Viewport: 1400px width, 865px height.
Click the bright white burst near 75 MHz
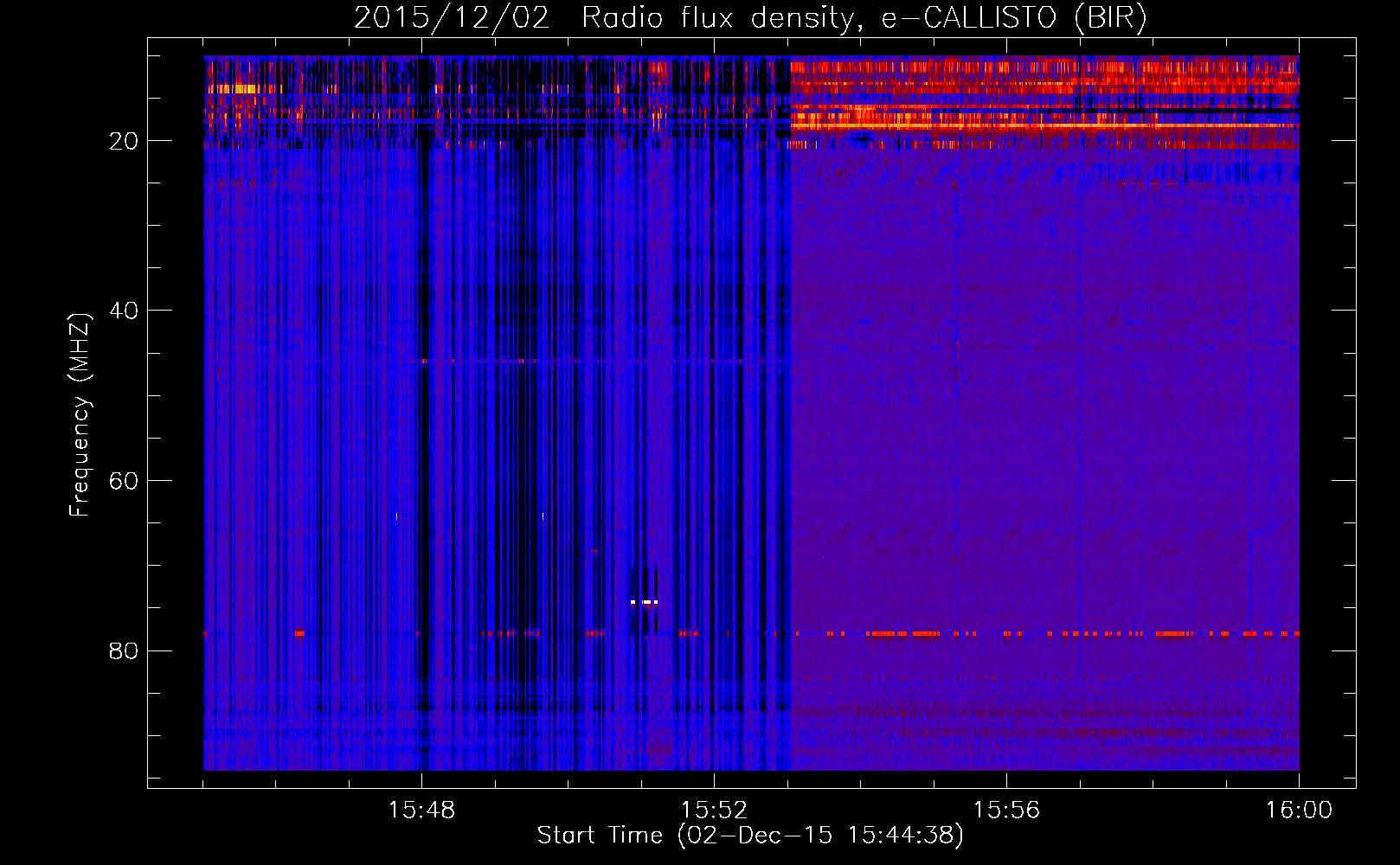[645, 602]
